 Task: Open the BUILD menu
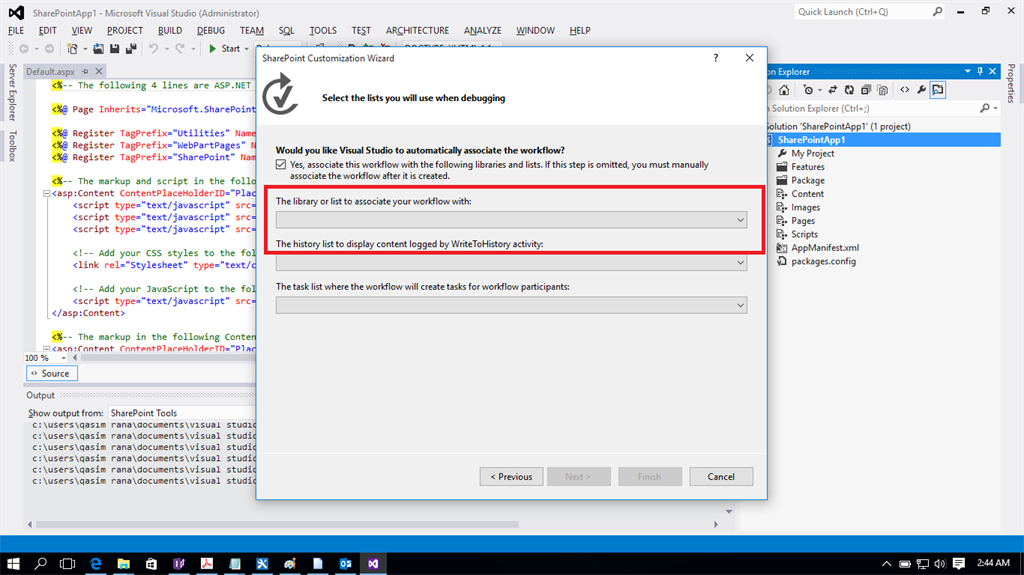click(x=170, y=31)
